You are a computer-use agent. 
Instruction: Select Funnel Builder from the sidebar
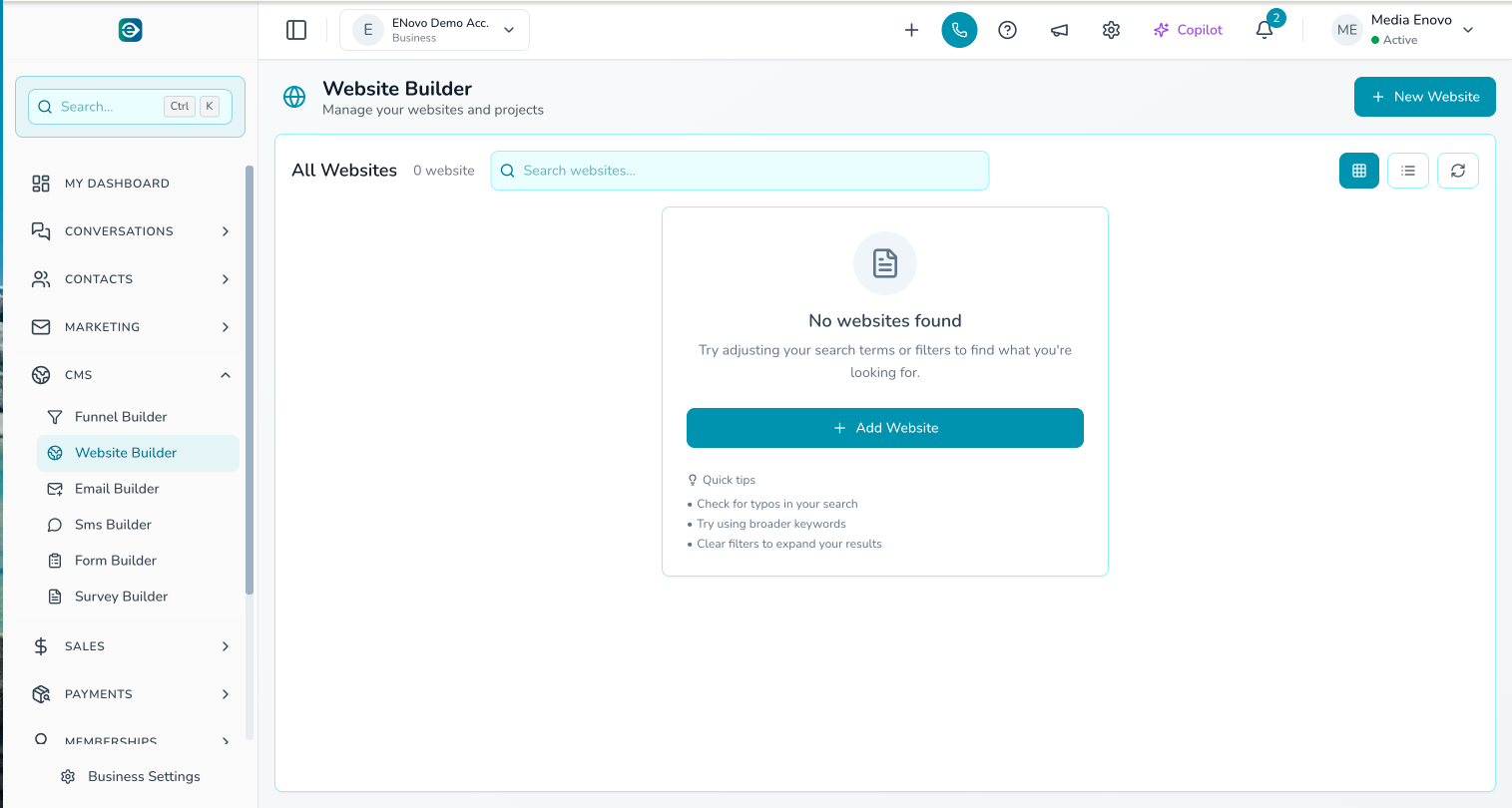[120, 416]
